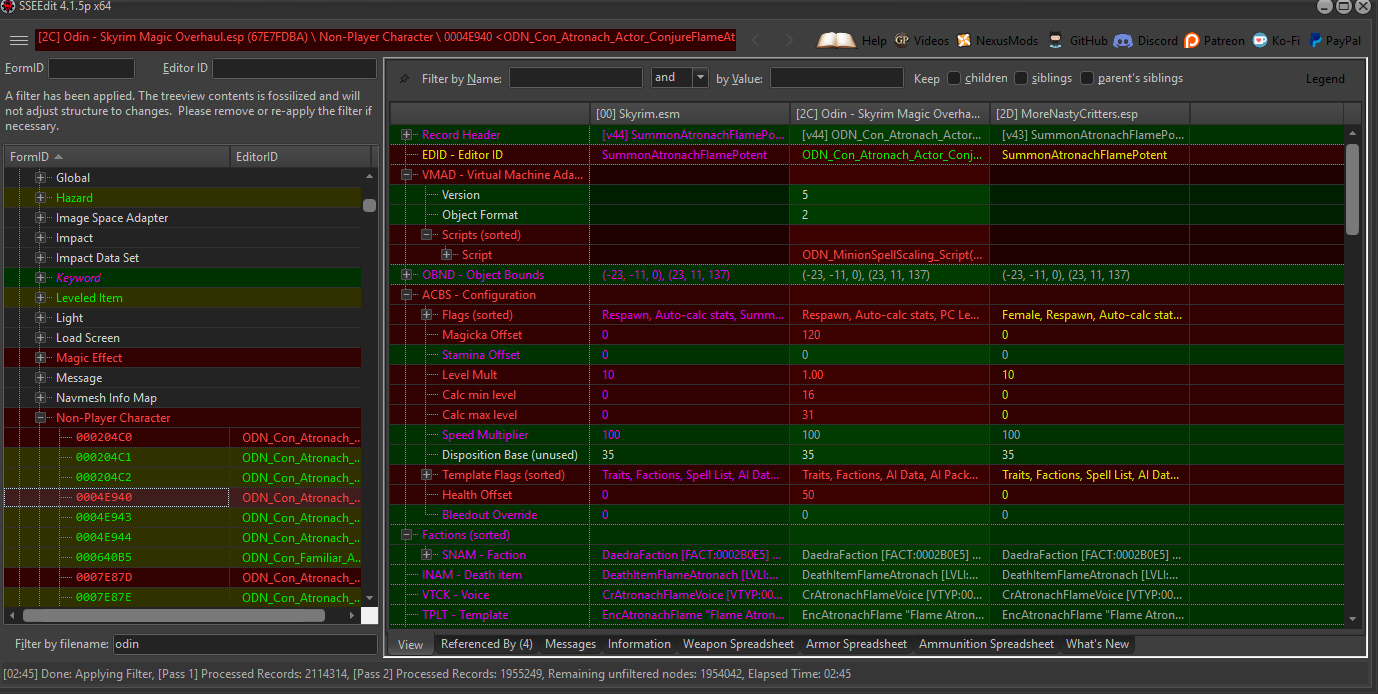Expand the SNAM Faction row
Screen dimensions: 1378x694
pos(427,555)
